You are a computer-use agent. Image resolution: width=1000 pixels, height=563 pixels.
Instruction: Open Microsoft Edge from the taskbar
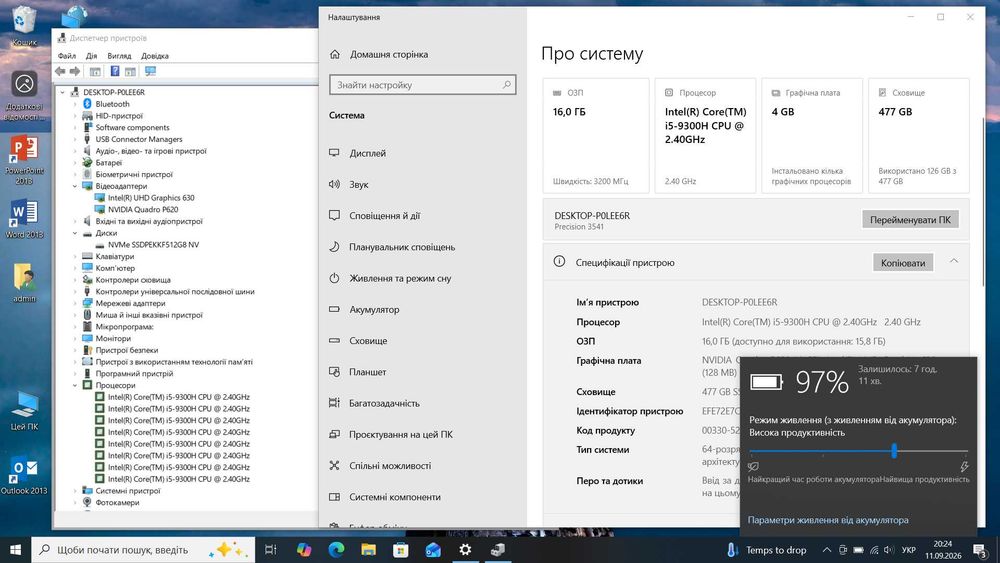coord(336,550)
